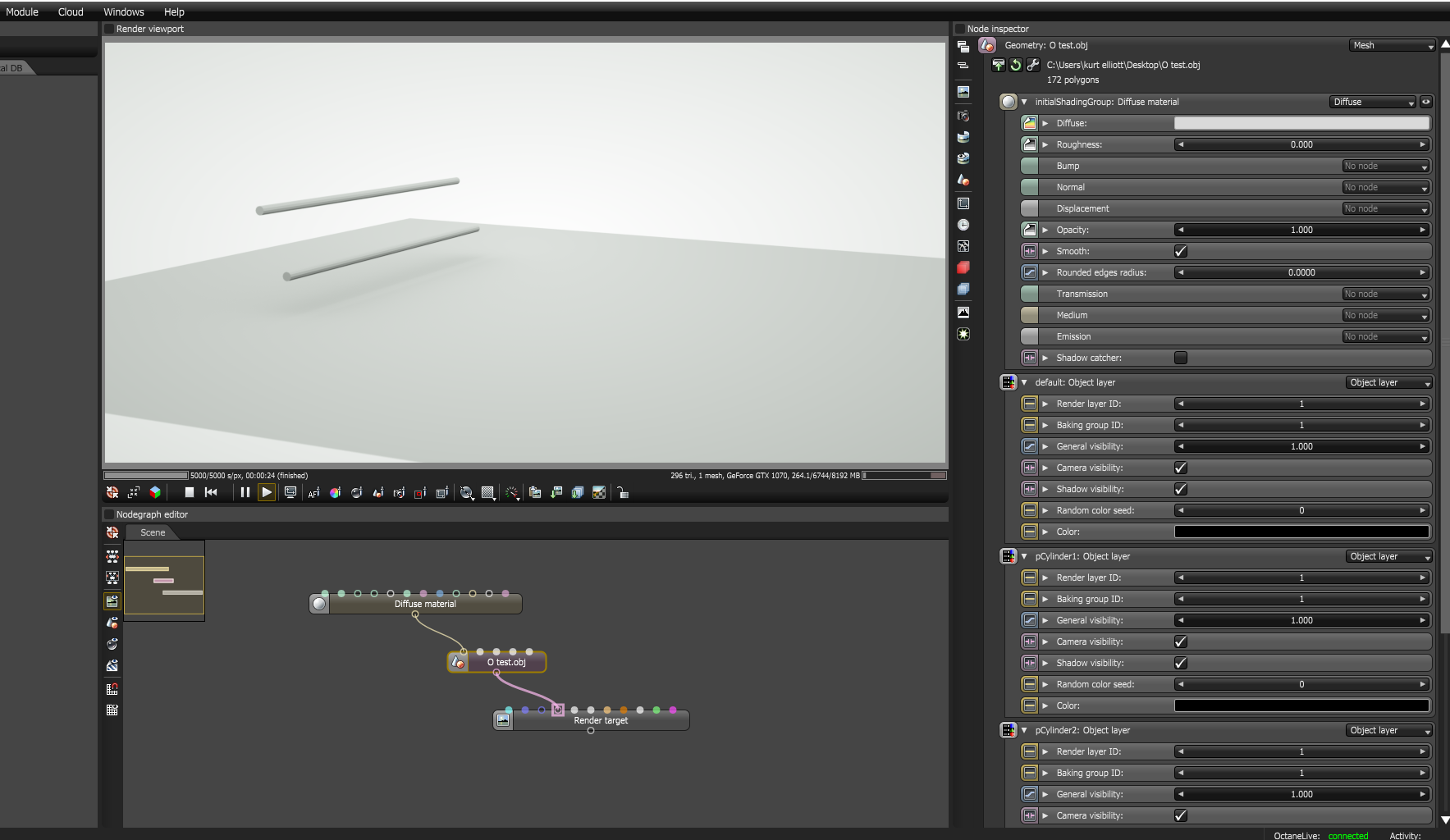
Task: Select the Diffuse material node
Action: point(415,604)
